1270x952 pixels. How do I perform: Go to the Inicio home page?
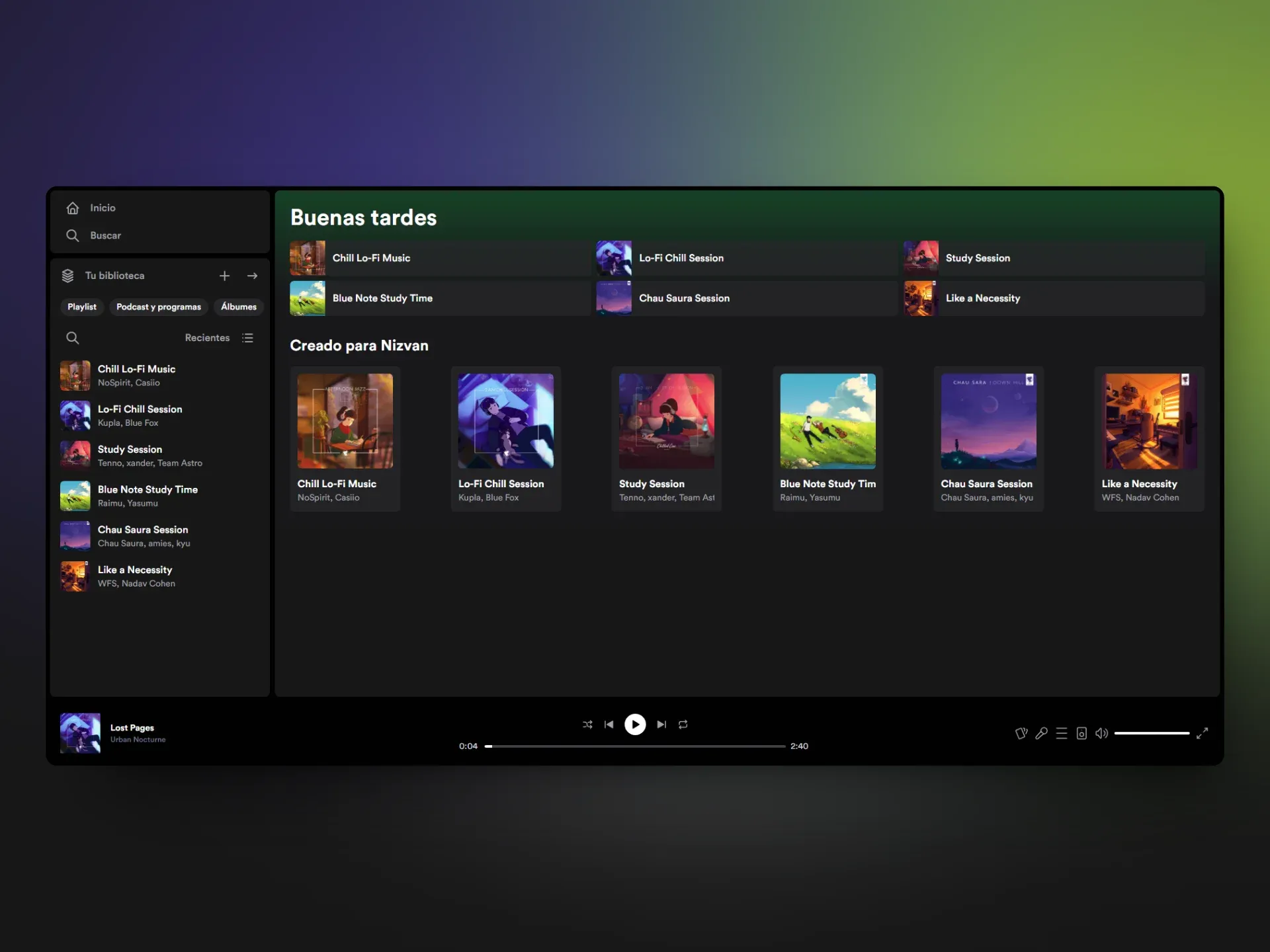tap(91, 208)
